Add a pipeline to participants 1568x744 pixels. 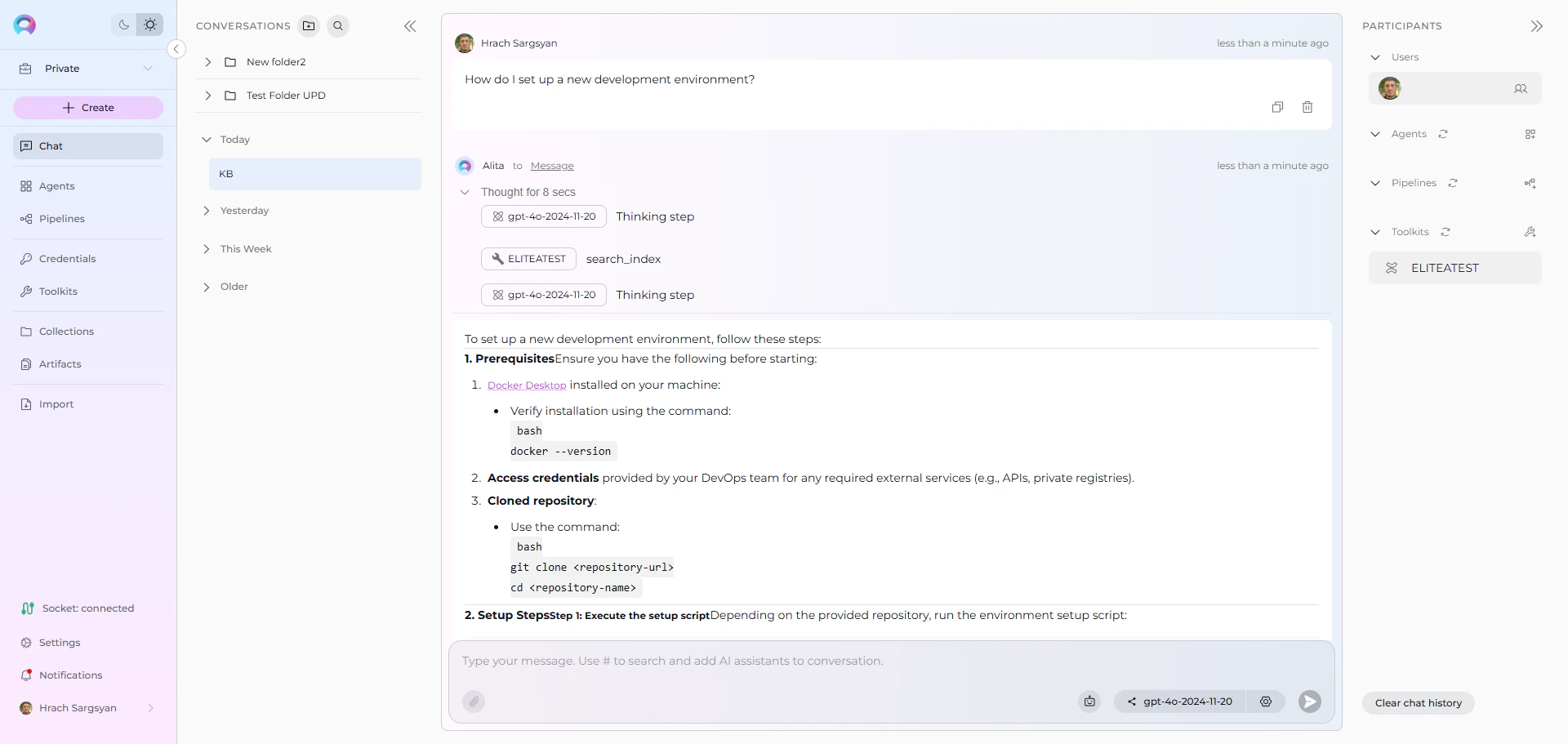click(x=1530, y=183)
